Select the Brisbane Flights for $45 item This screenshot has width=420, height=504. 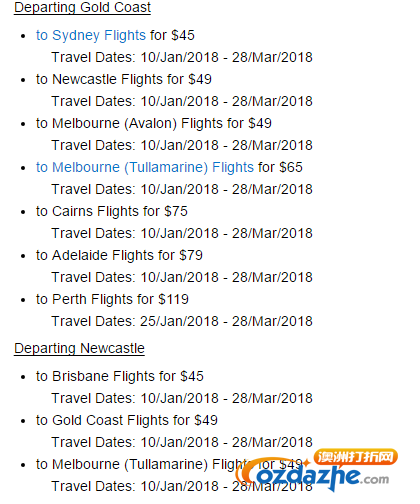point(120,376)
